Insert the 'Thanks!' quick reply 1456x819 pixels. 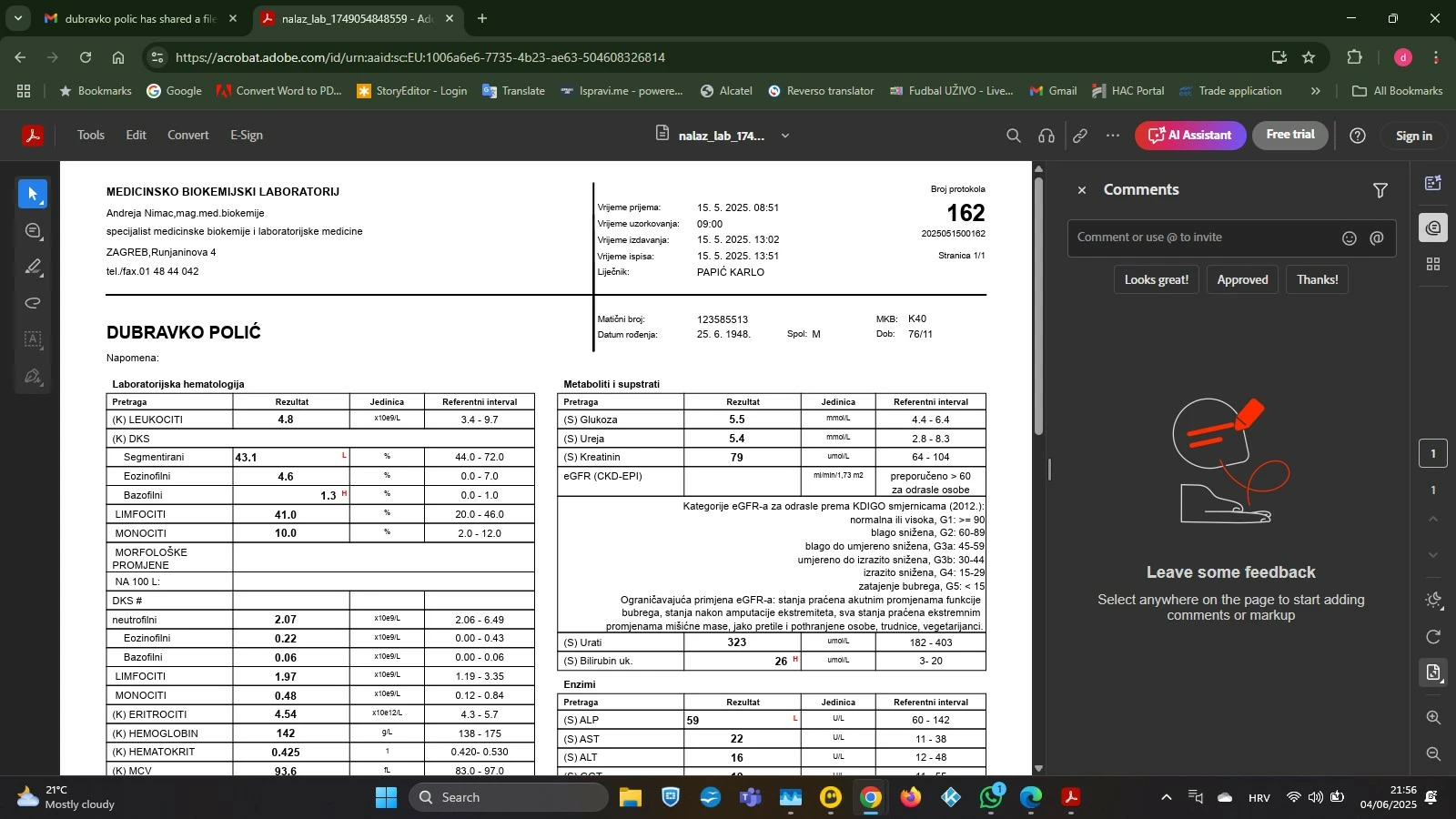click(1317, 279)
